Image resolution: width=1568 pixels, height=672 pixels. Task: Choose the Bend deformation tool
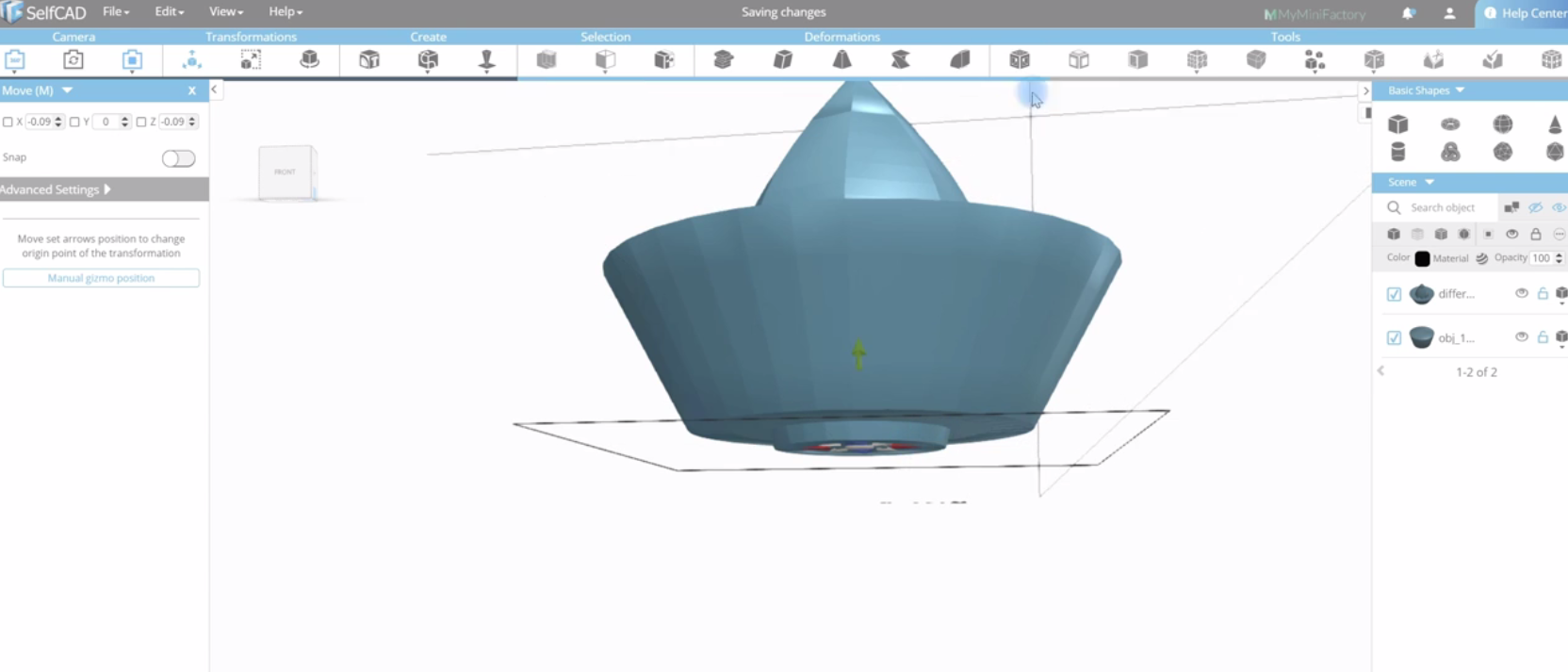(x=960, y=60)
